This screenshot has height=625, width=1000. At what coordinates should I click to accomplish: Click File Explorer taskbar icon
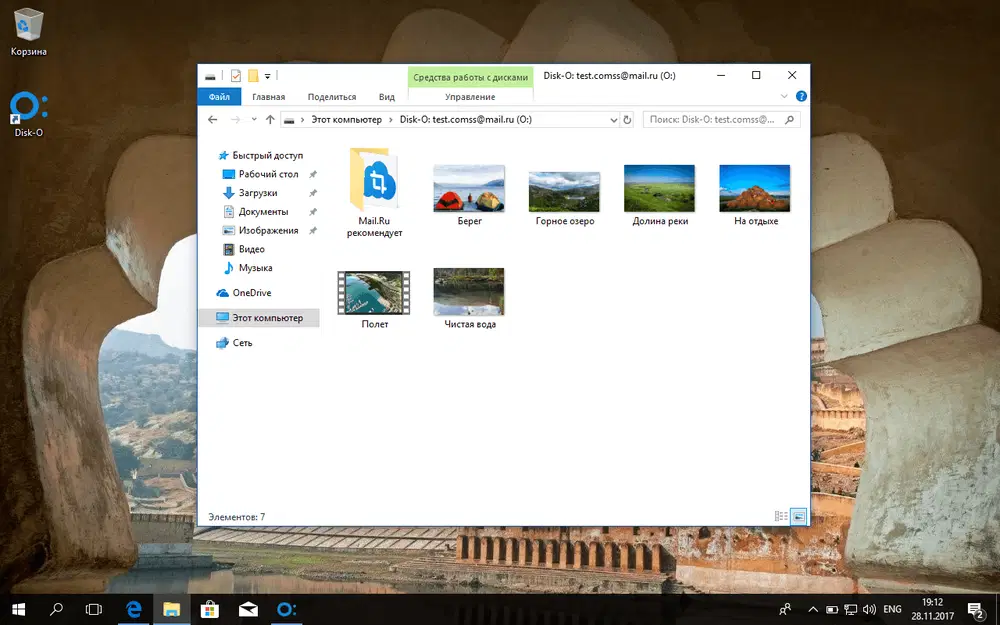[x=171, y=610]
